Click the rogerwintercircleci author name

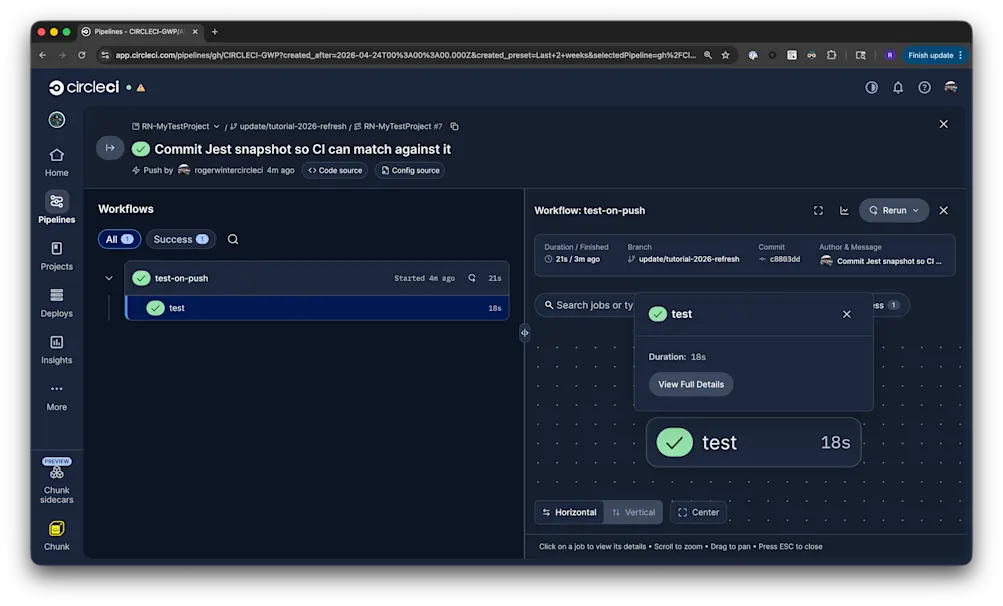(x=228, y=170)
